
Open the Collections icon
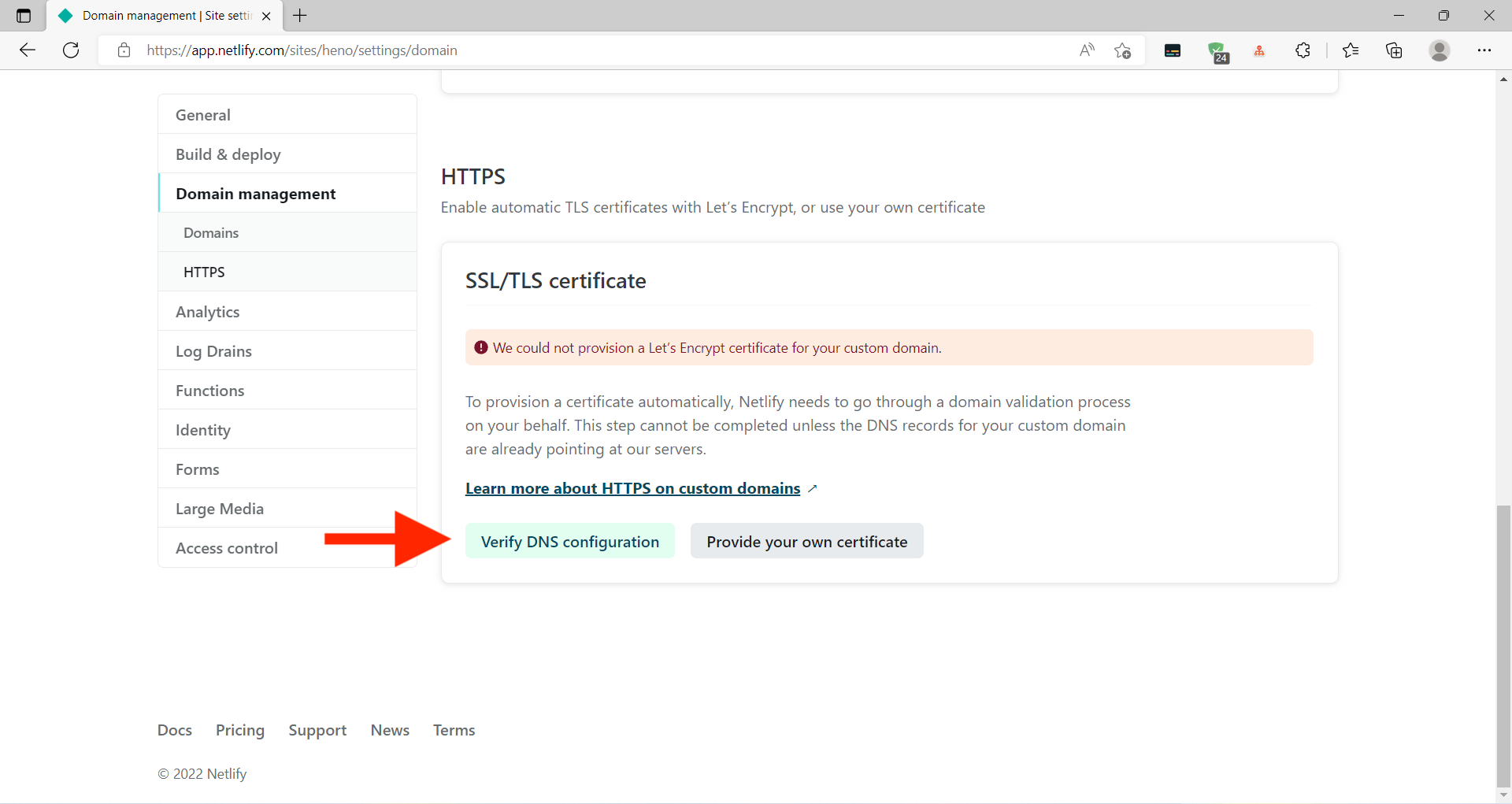[1394, 50]
